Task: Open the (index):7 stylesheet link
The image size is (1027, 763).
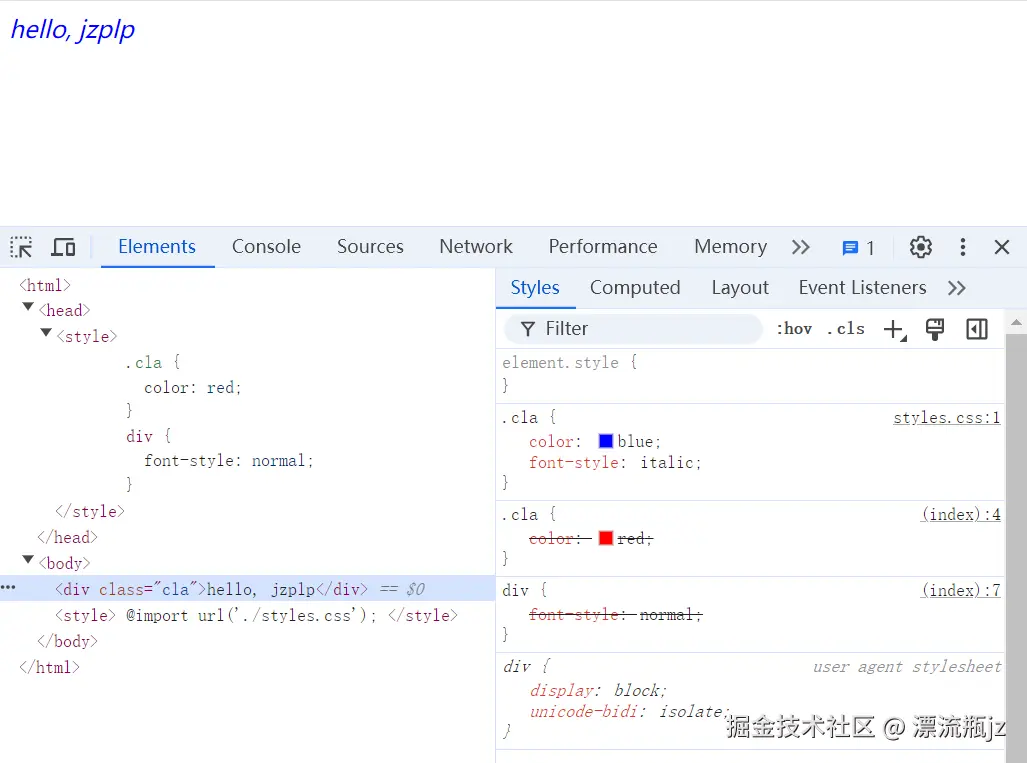Action: pos(960,590)
